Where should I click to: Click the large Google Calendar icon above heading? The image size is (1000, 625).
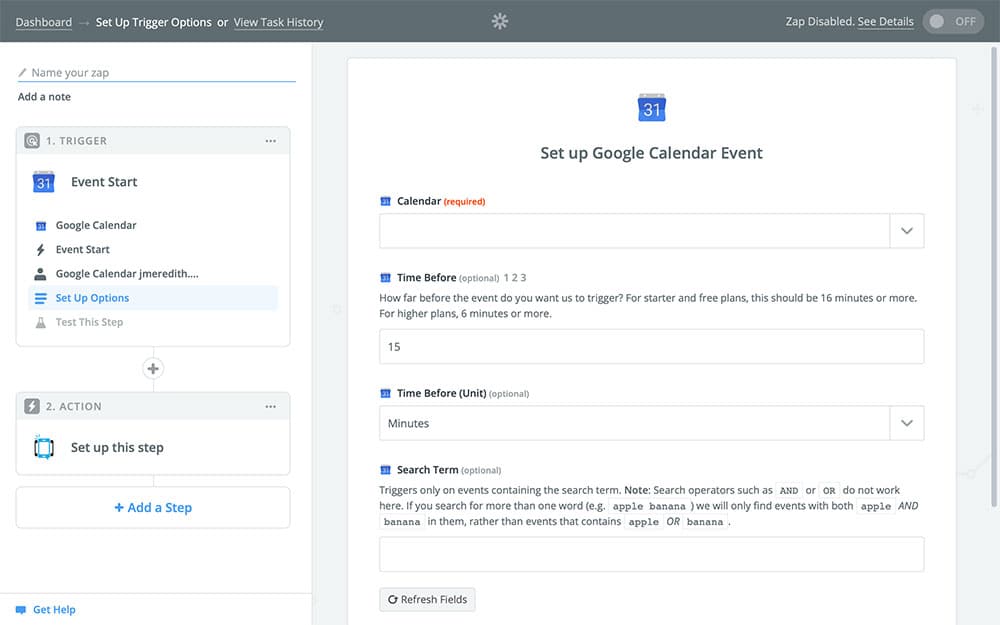point(652,109)
